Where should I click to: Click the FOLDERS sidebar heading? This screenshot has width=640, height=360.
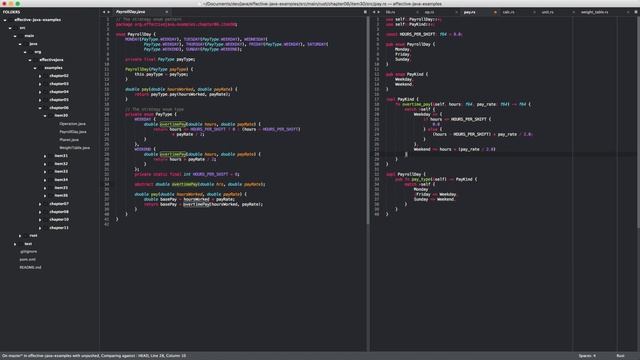pos(11,12)
